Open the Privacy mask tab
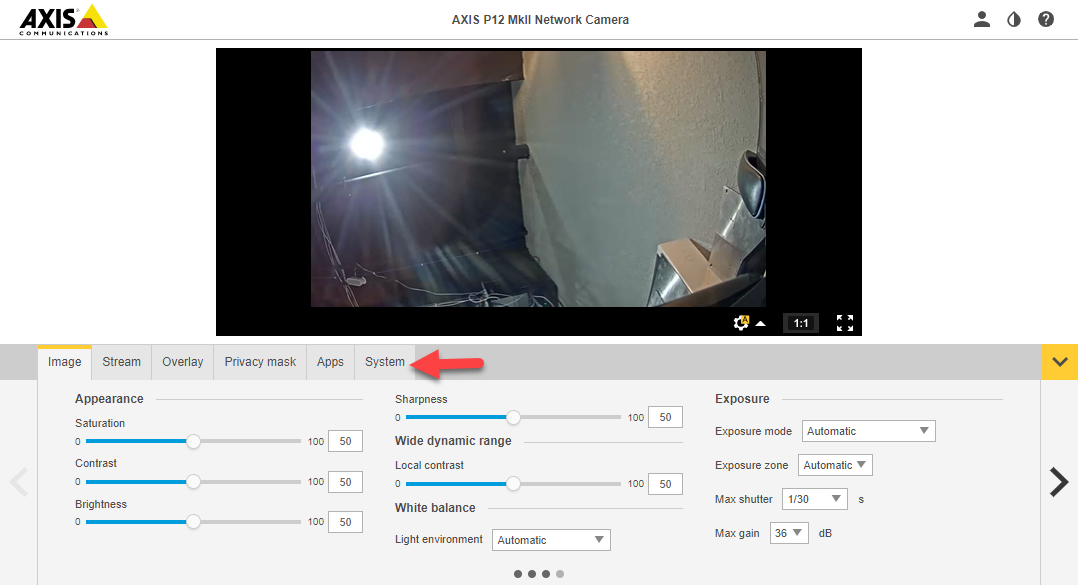1078x585 pixels. [x=261, y=362]
